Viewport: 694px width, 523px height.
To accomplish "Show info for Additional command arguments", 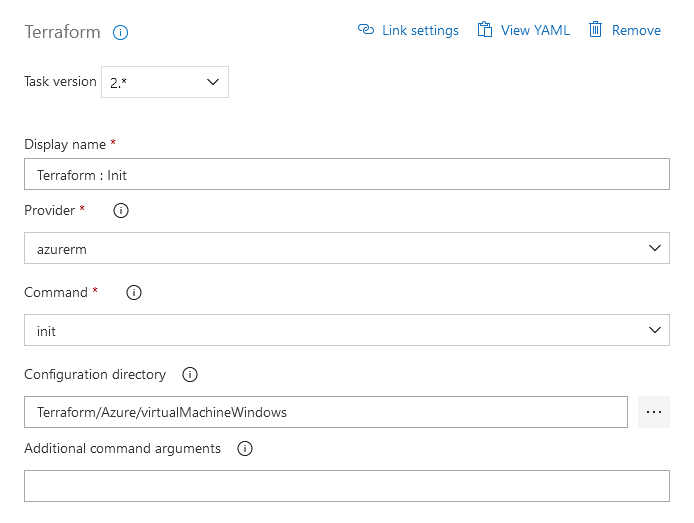I will point(245,449).
